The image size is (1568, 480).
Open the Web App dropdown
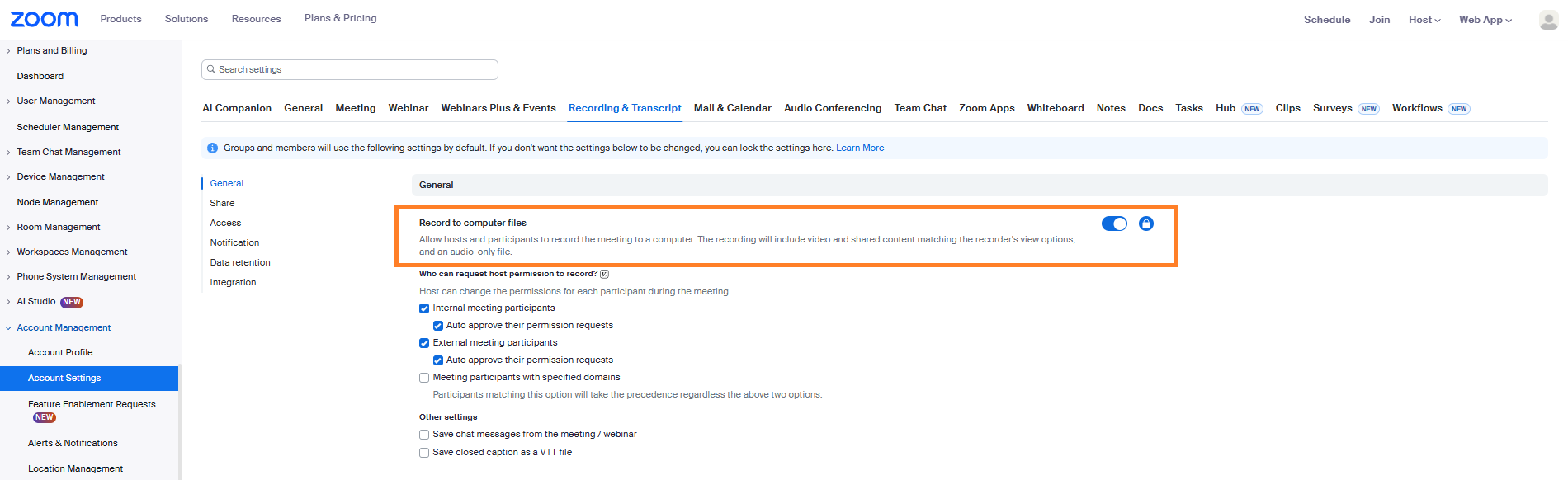tap(1485, 20)
